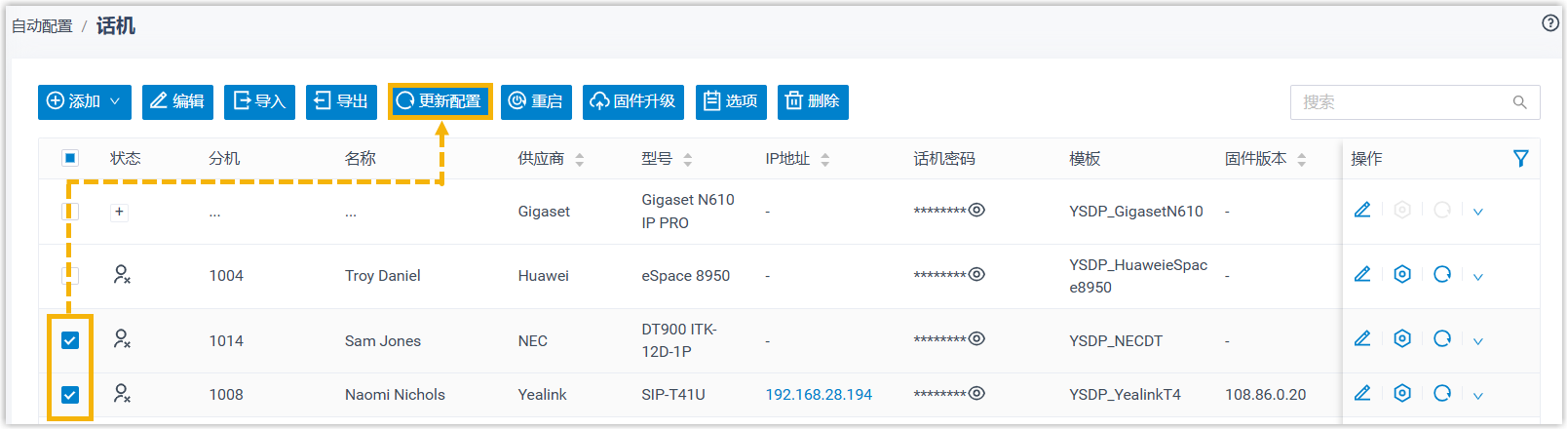Show phone password for Naomi Nichols
The width and height of the screenshot is (1568, 430).
(976, 394)
